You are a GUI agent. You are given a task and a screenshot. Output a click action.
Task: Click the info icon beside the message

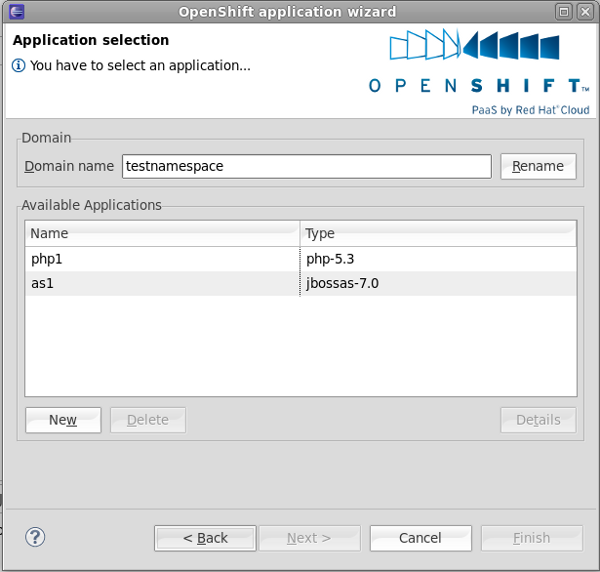click(x=18, y=65)
